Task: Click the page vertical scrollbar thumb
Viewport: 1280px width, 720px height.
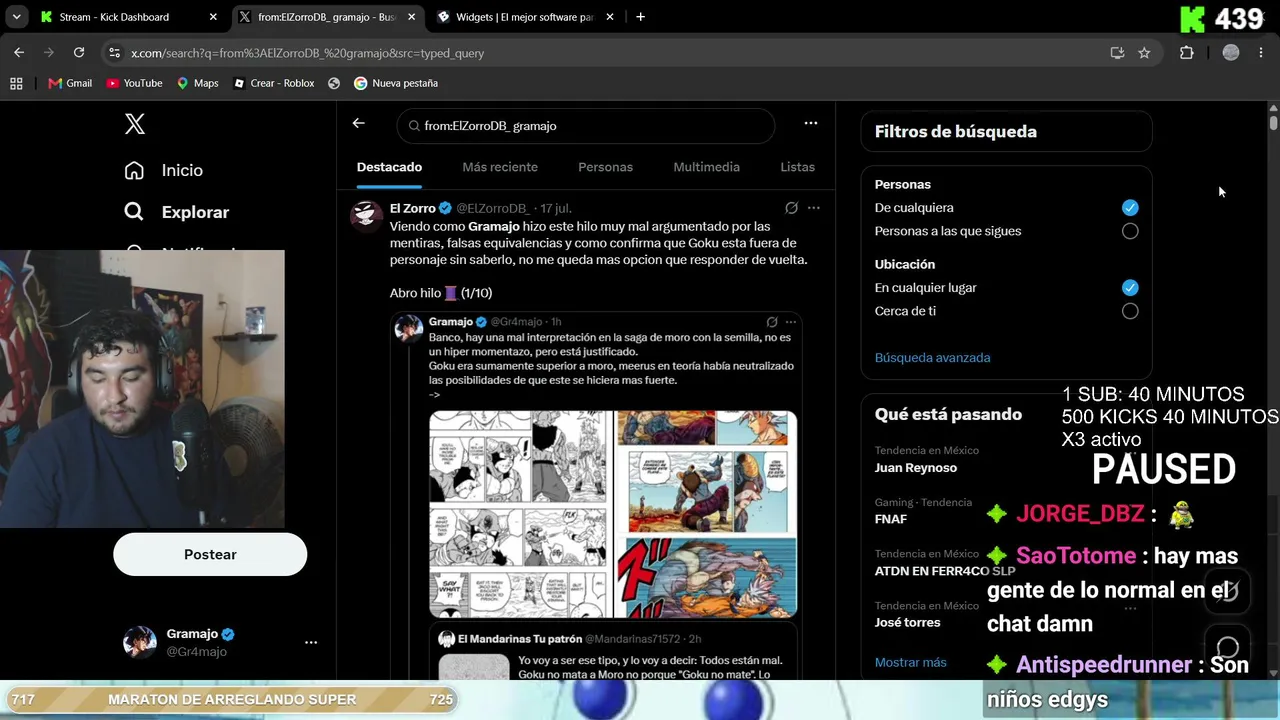Action: tap(1273, 121)
